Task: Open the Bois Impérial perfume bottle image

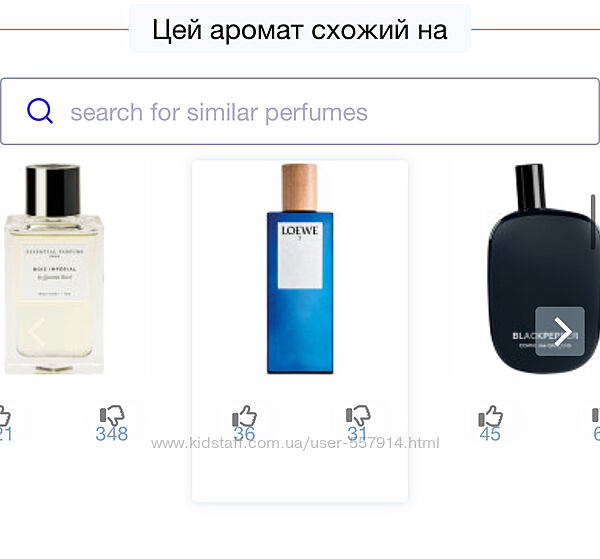Action: click(x=54, y=269)
